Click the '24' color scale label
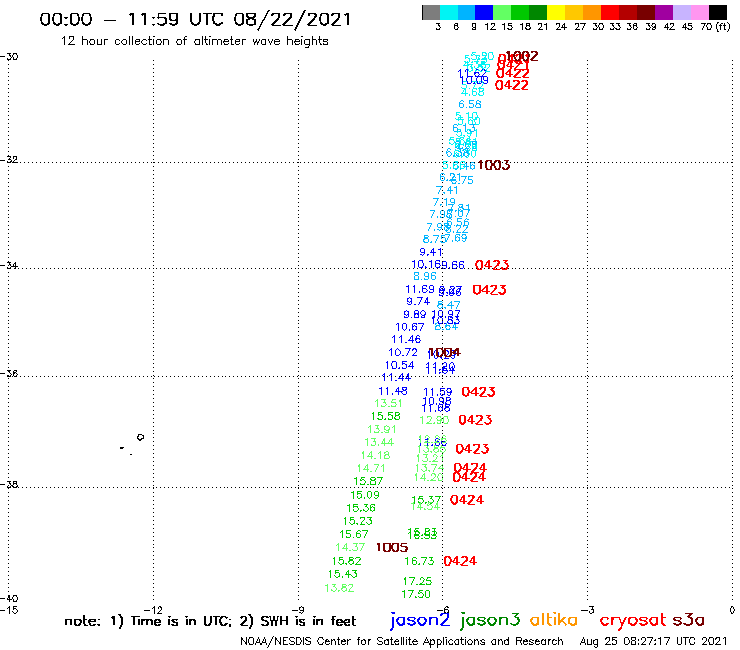Screen dimensions: 740x650 [561, 27]
